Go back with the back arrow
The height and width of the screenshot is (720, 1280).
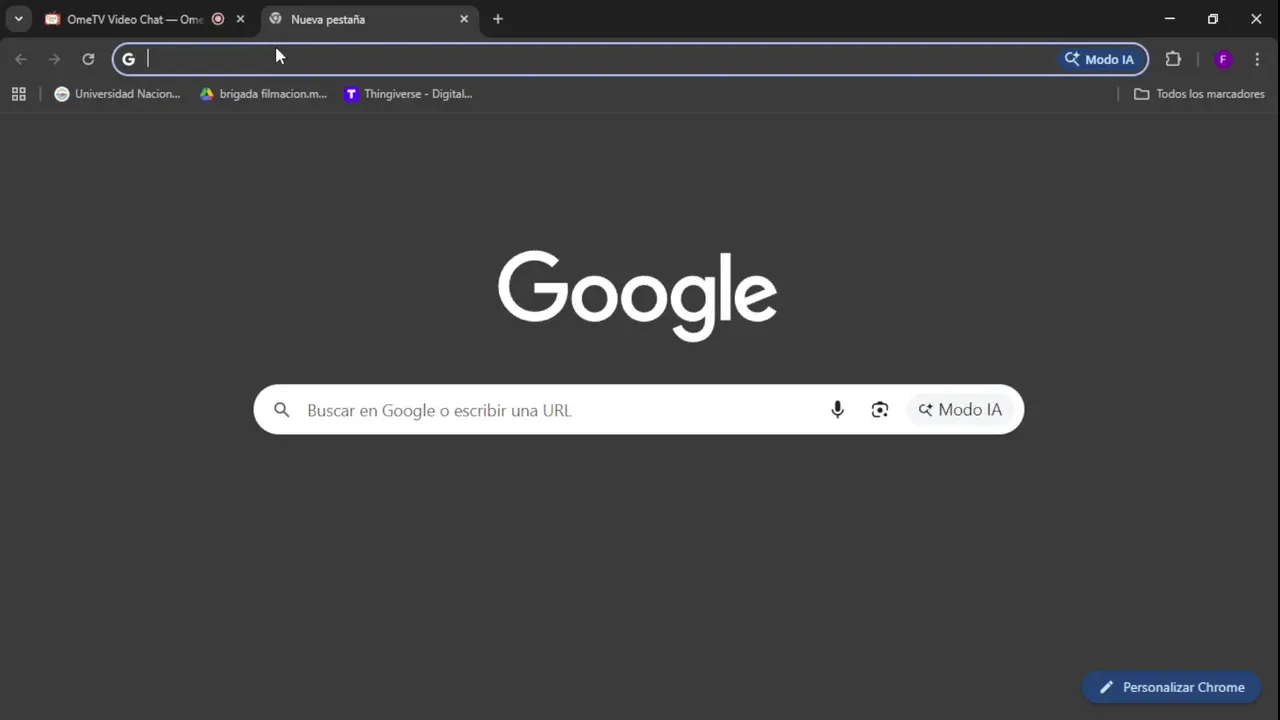click(x=21, y=59)
